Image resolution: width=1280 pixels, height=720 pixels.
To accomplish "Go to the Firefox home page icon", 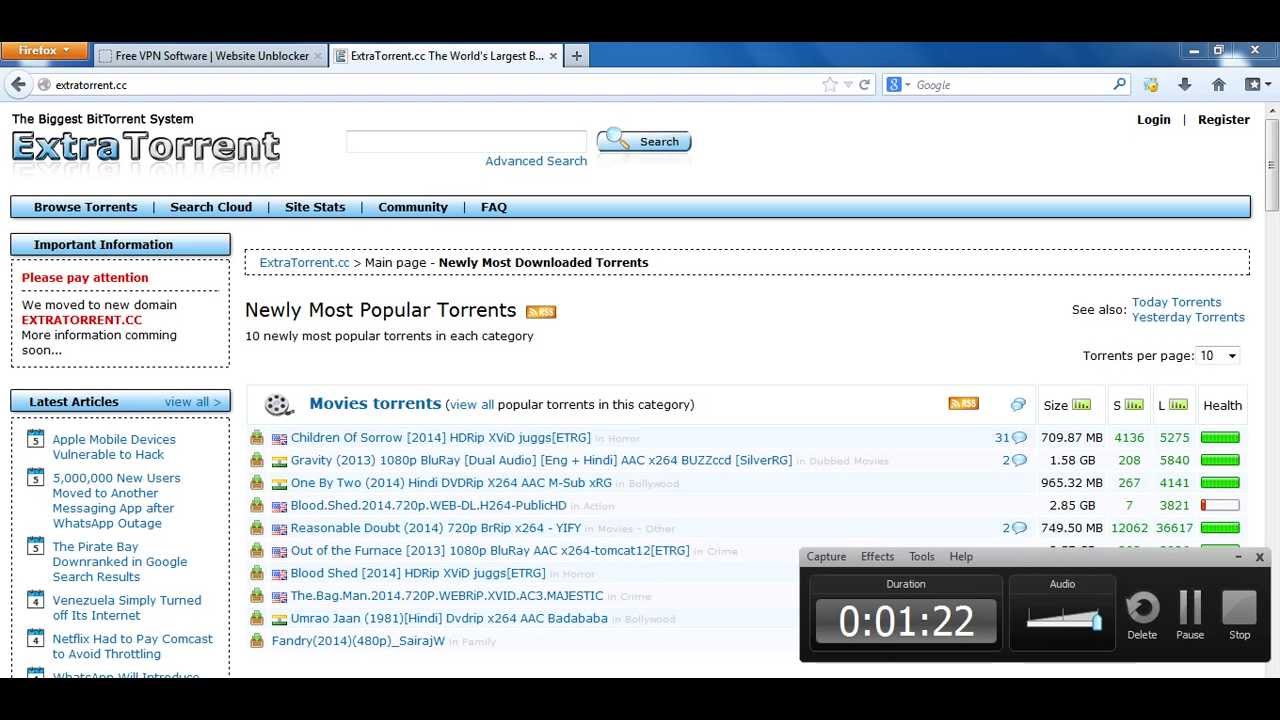I will [1218, 85].
